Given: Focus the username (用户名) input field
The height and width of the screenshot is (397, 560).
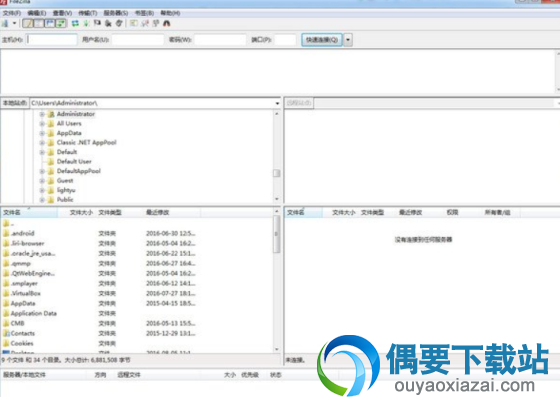Looking at the screenshot, I should (138, 40).
